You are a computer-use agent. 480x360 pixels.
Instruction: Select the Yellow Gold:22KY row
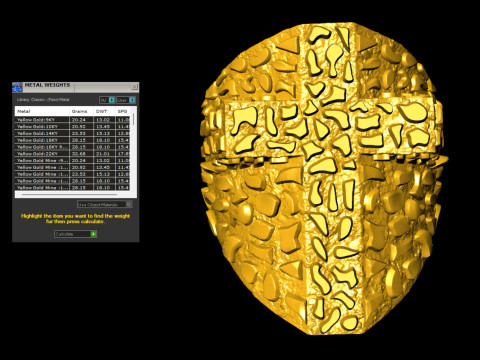click(72, 154)
